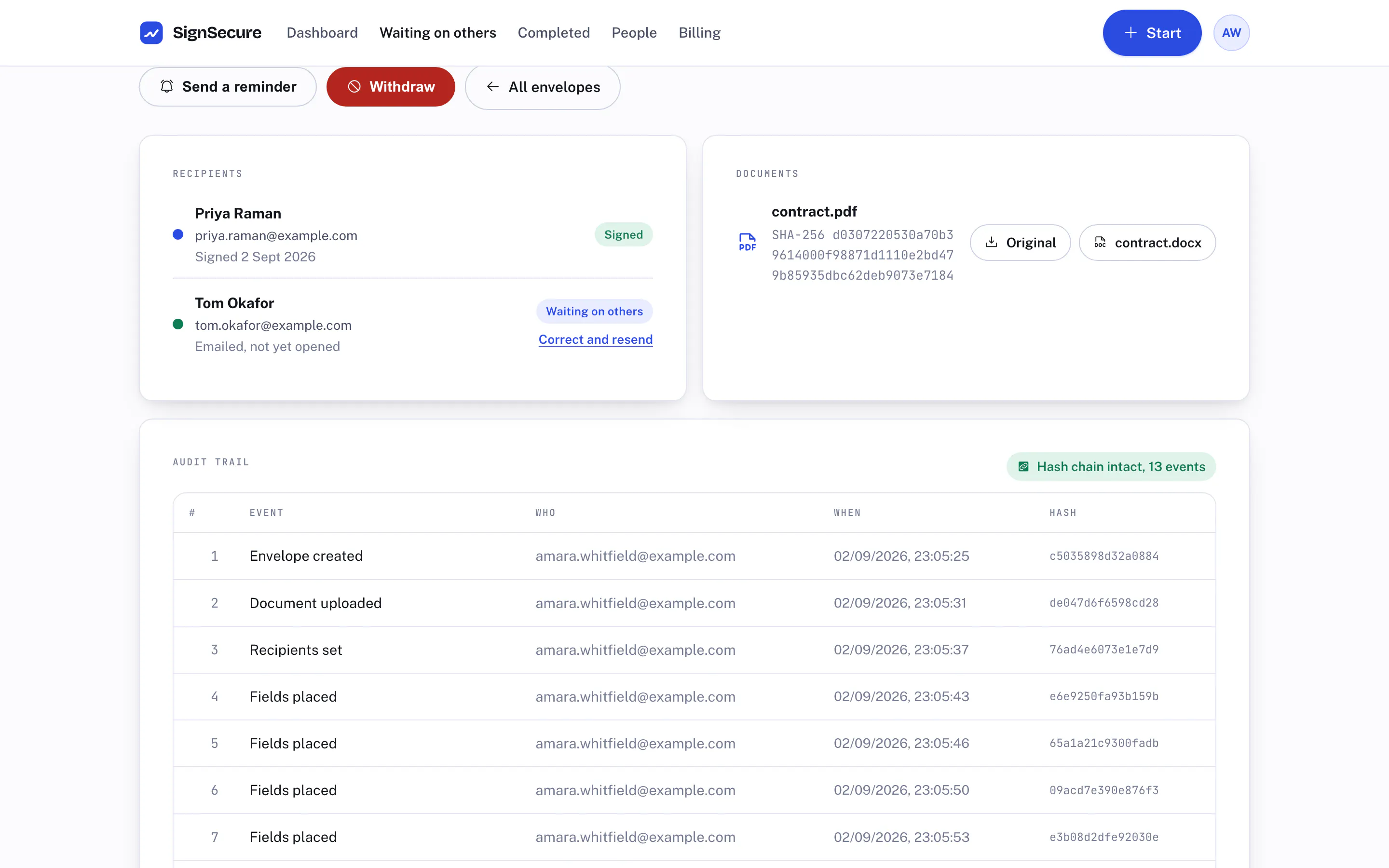The image size is (1389, 868).
Task: Click Fields placed in row 5
Action: click(293, 743)
